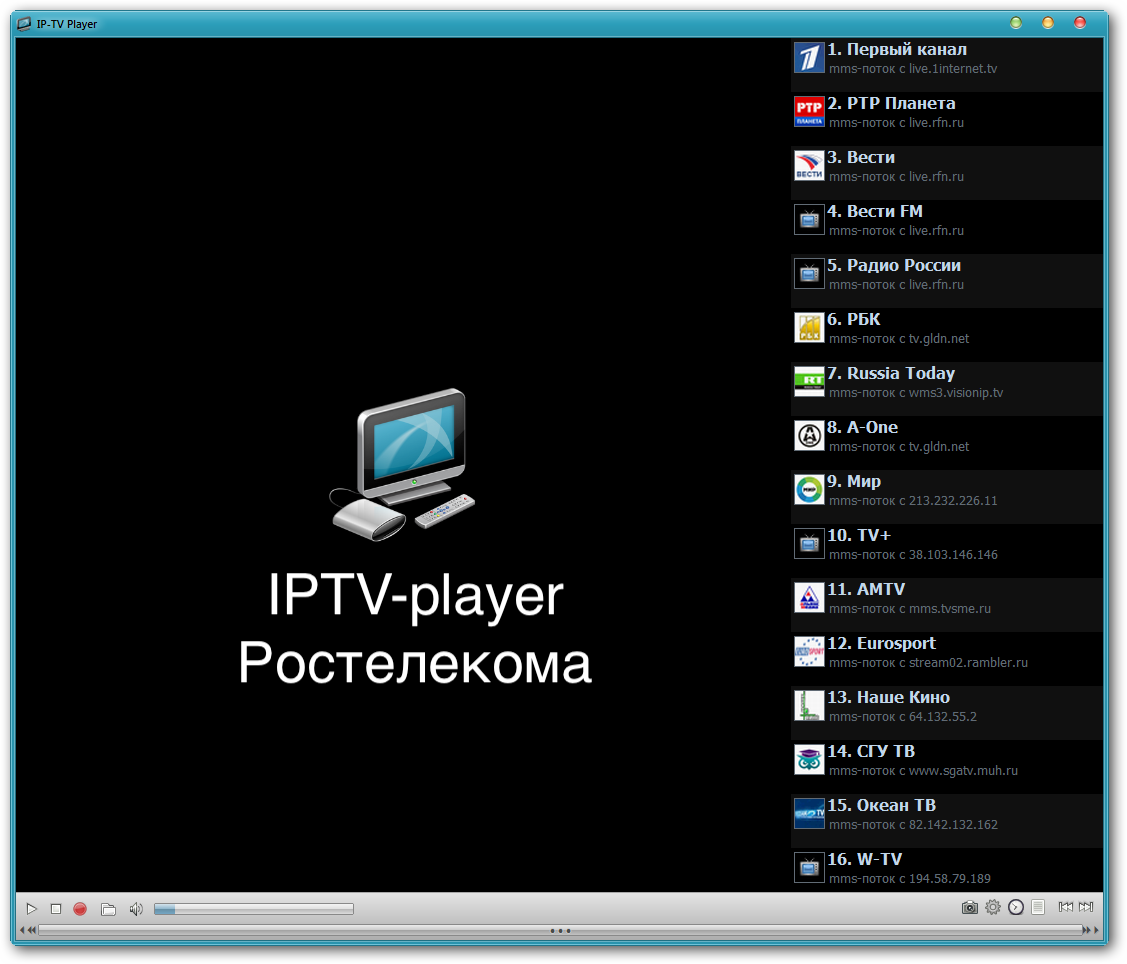Open settings via the gear icon
This screenshot has height=964, width=1127.
993,907
